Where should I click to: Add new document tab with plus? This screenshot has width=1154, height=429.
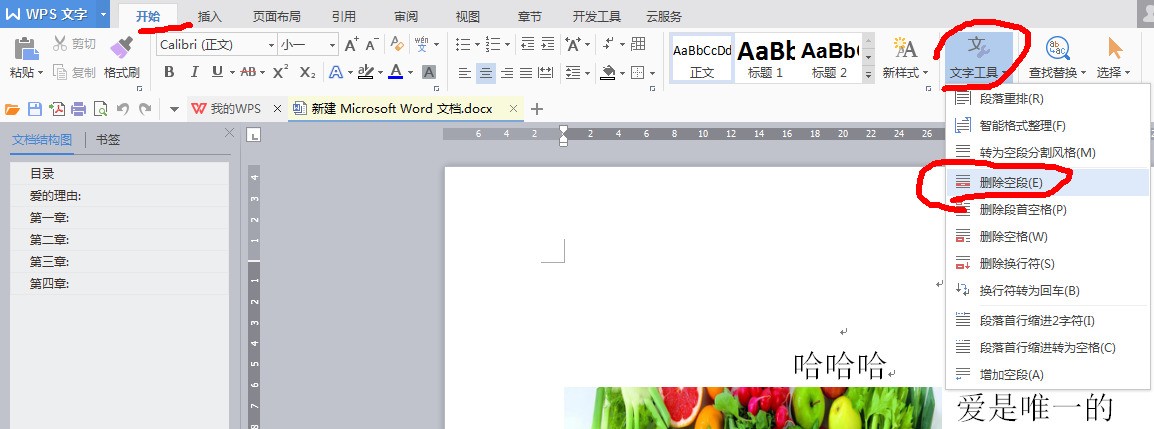click(537, 109)
